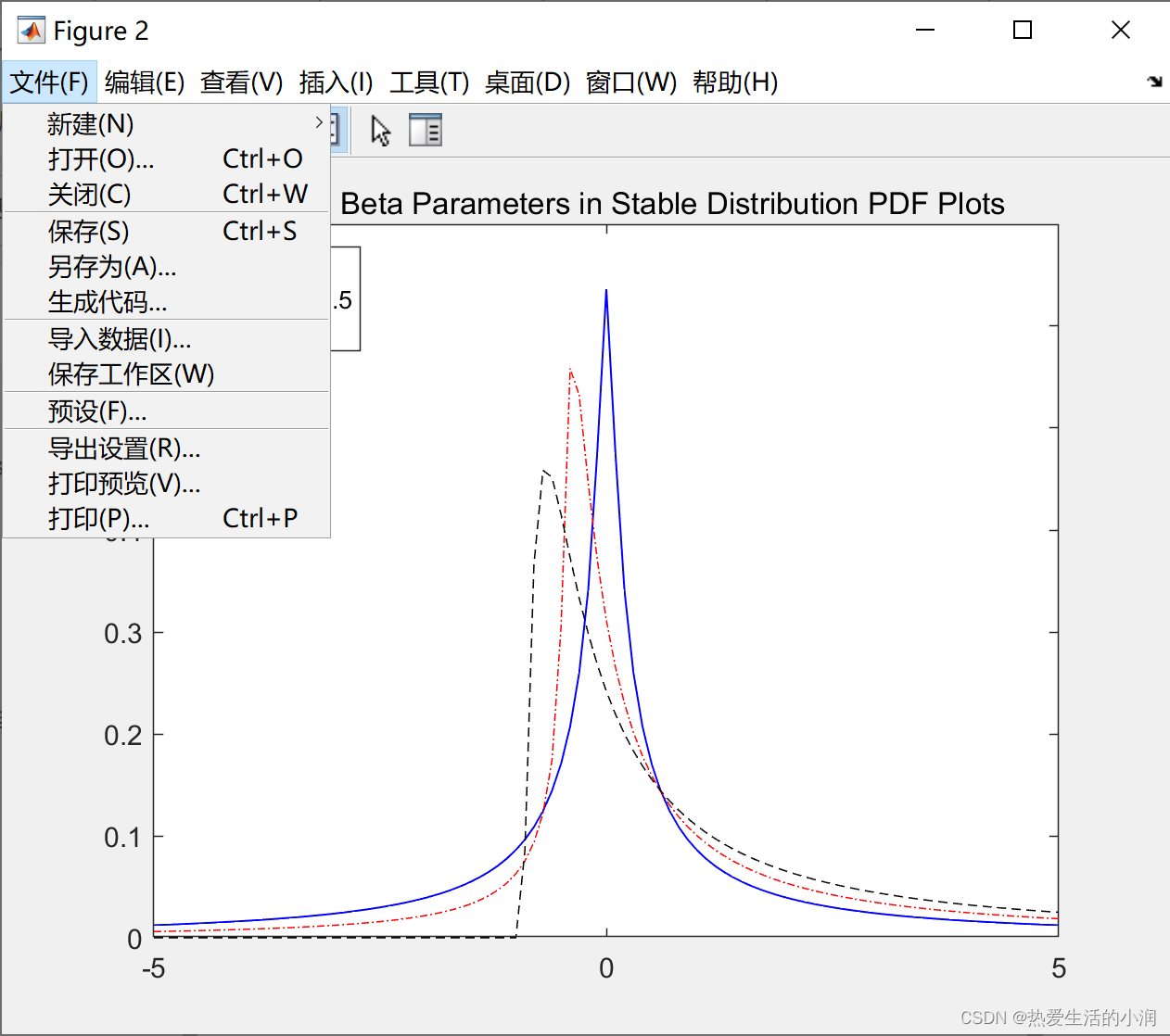
Task: Choose 打开(O)... from File menu
Action: [167, 158]
